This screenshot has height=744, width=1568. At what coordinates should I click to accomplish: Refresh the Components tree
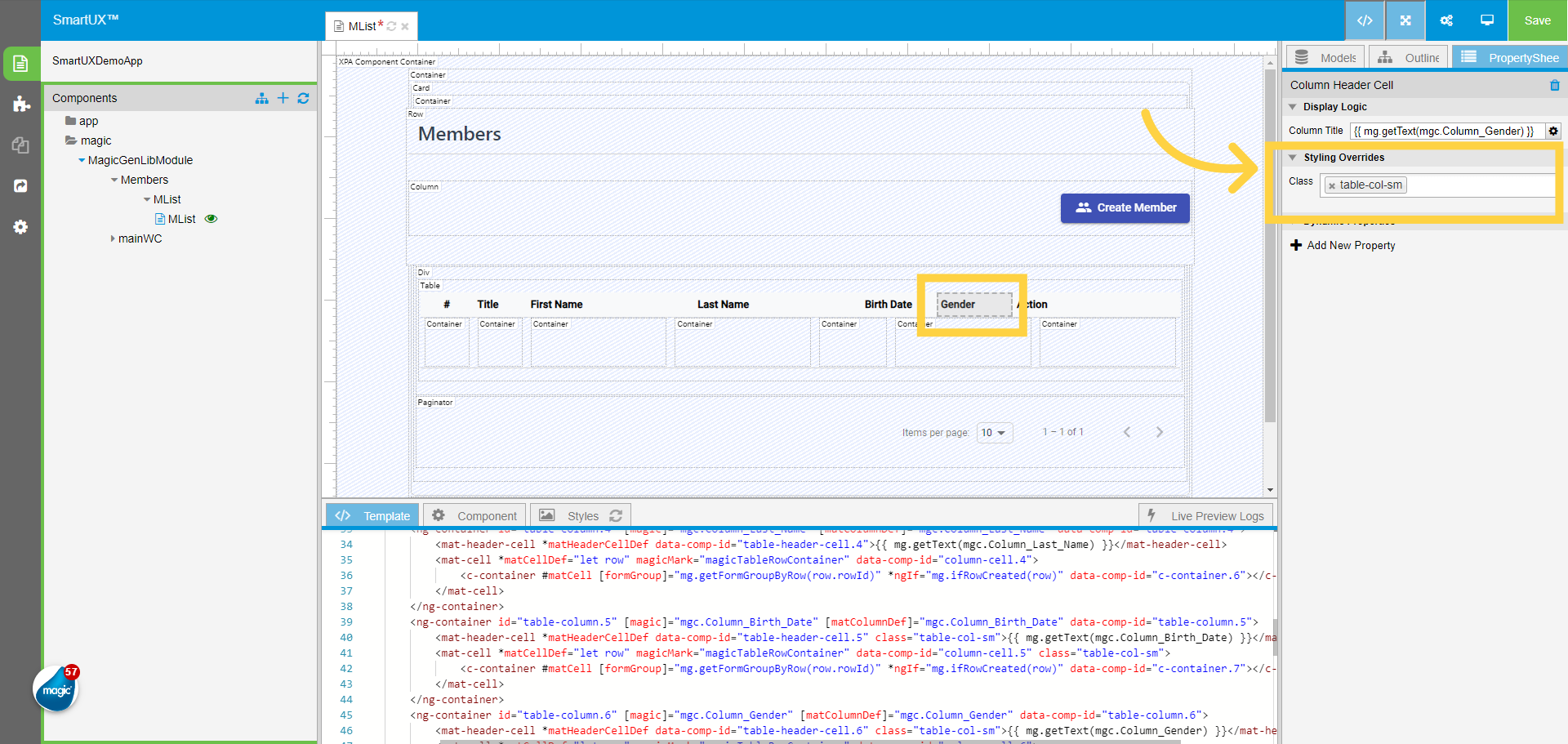pyautogui.click(x=303, y=98)
